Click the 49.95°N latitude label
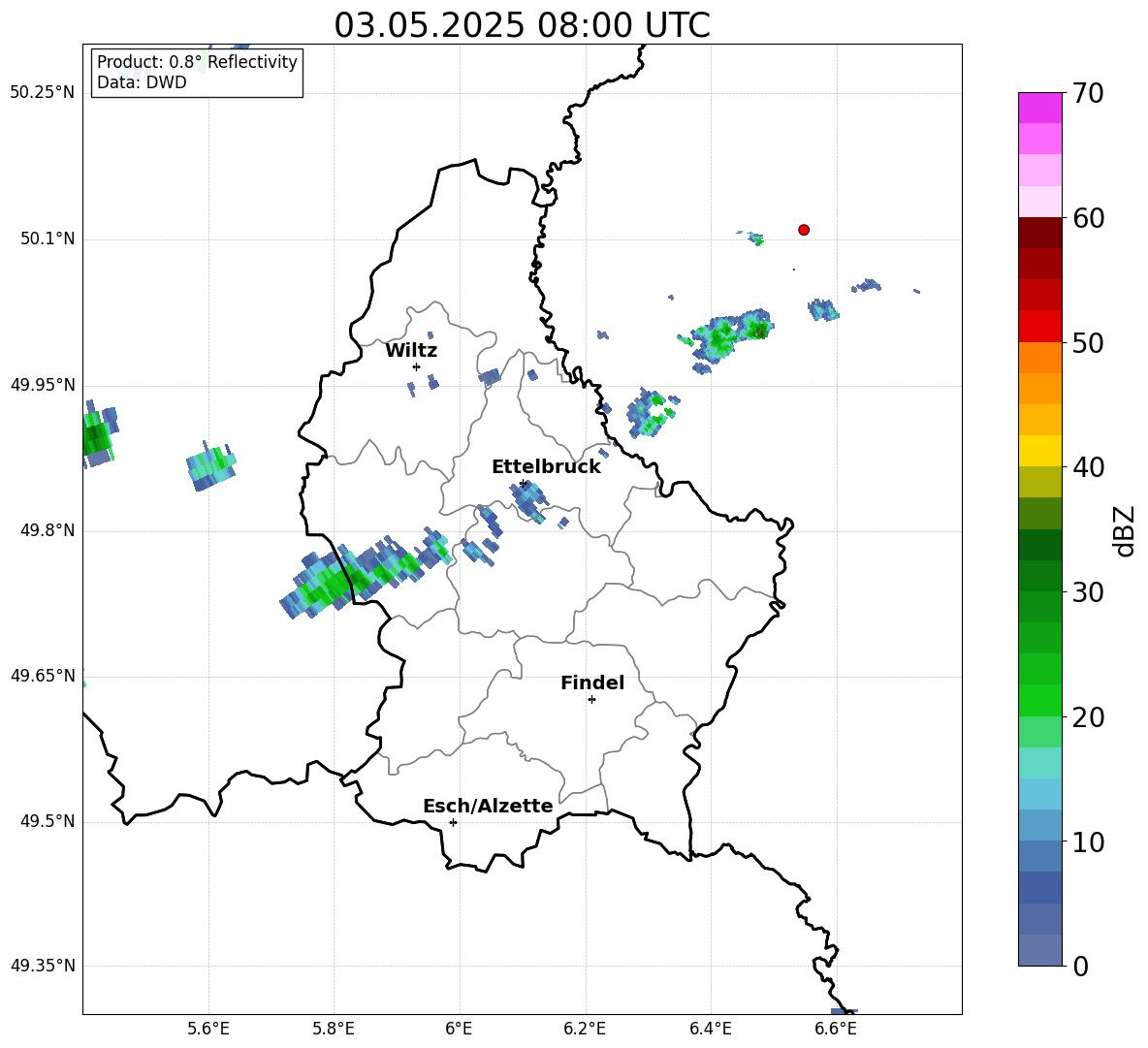Image resolution: width=1148 pixels, height=1048 pixels. coord(43,385)
